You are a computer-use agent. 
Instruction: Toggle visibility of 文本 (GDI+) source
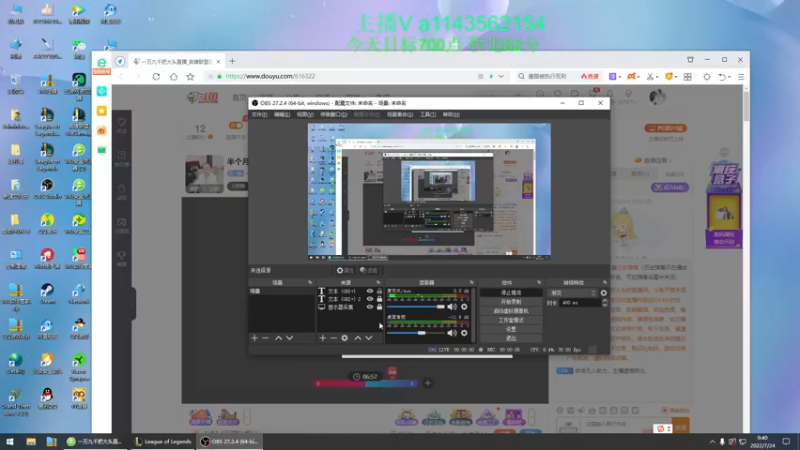[x=370, y=291]
